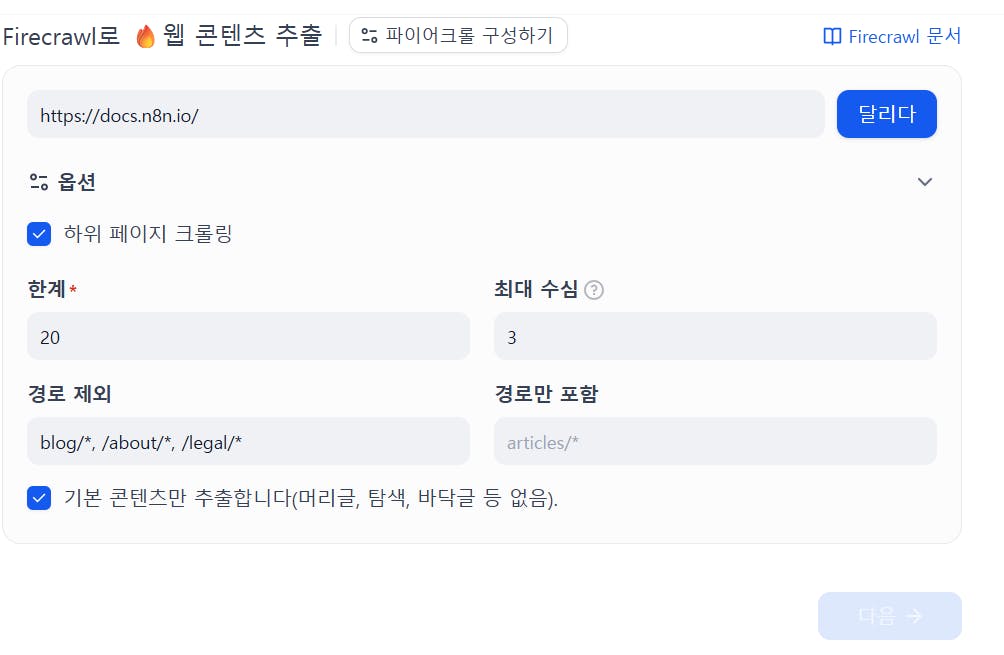
Task: Click the 옵션 settings sliders icon
Action: pos(39,182)
